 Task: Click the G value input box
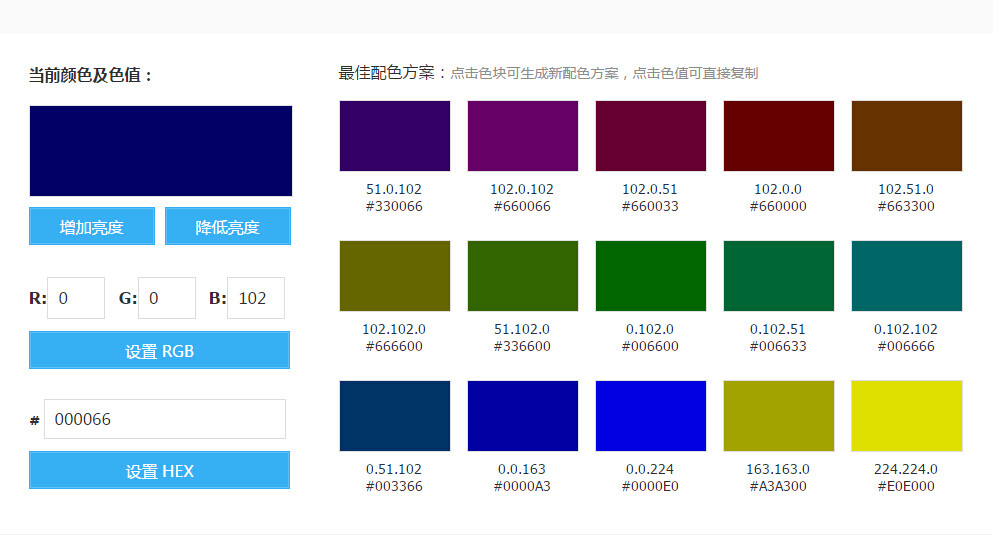(167, 298)
